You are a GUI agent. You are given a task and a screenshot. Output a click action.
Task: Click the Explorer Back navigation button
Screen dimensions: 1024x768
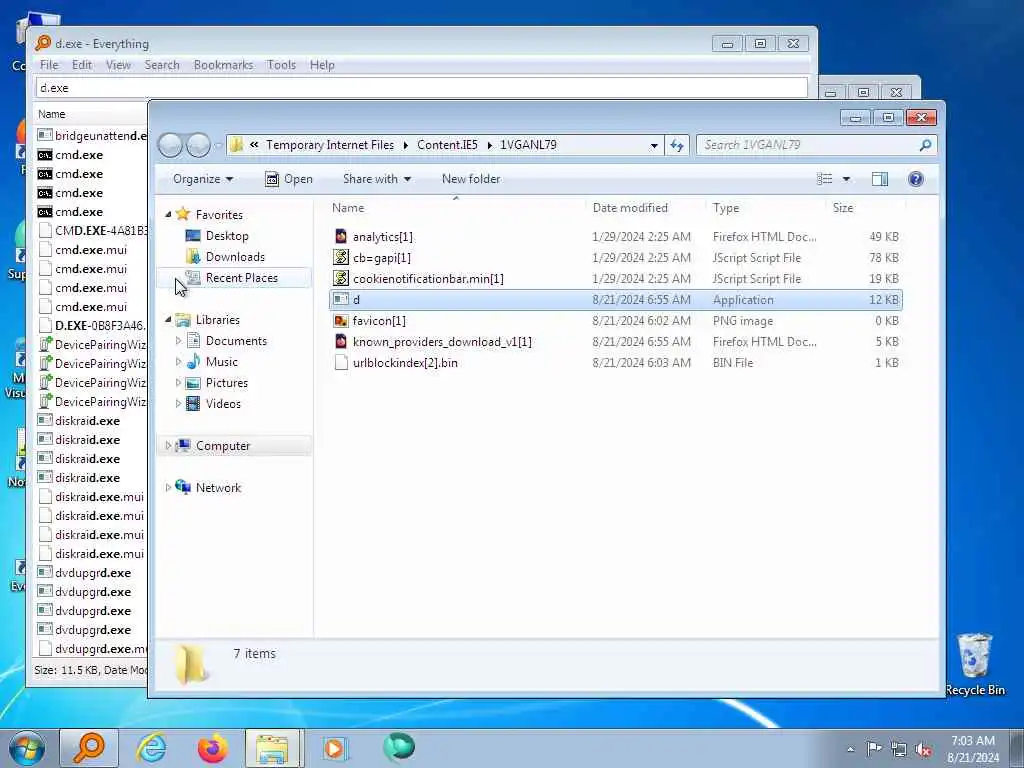(170, 145)
